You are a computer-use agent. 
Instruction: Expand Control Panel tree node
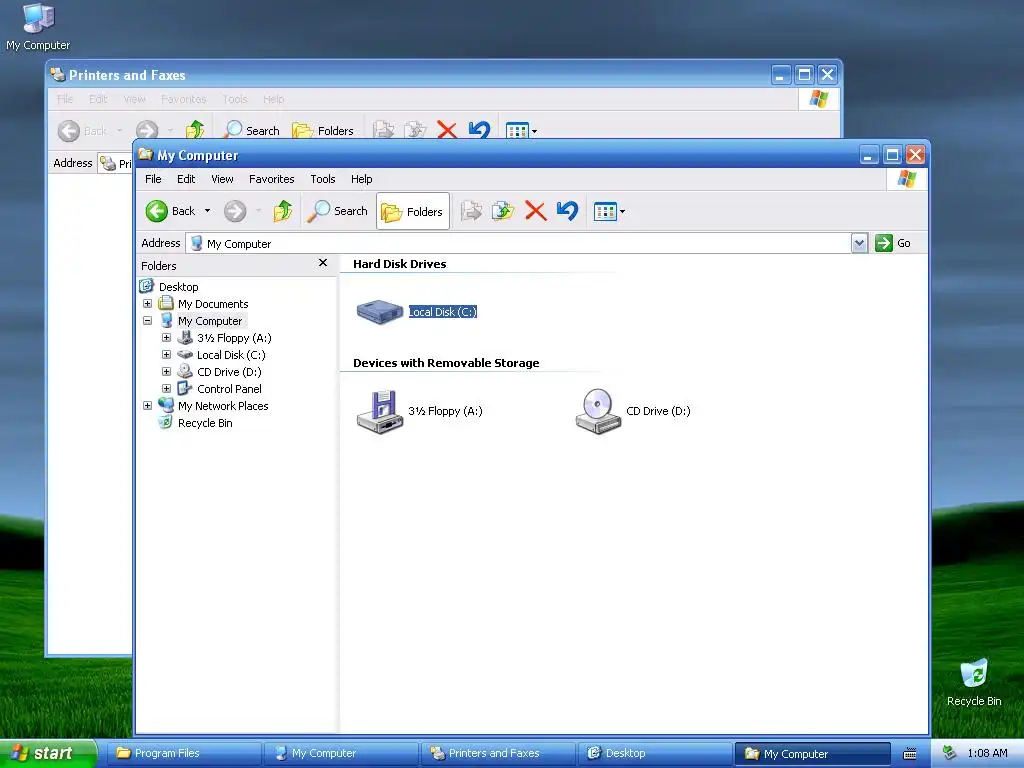tap(167, 389)
